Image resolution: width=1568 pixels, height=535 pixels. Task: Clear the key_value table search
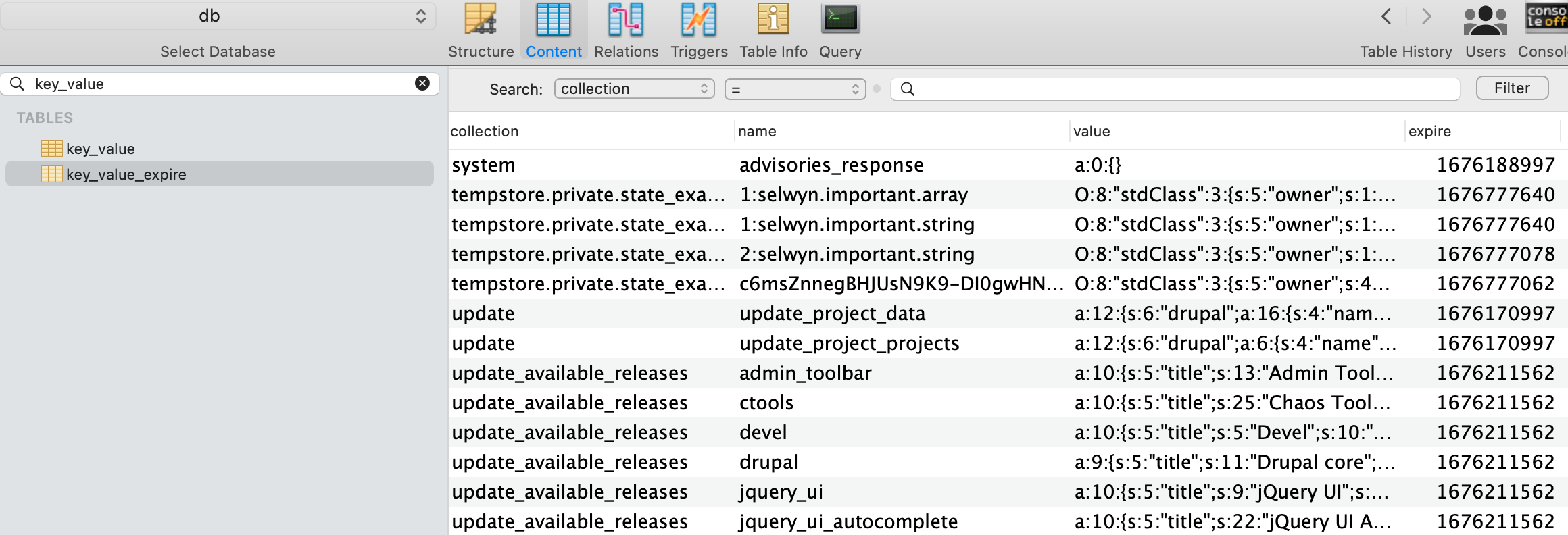(422, 83)
